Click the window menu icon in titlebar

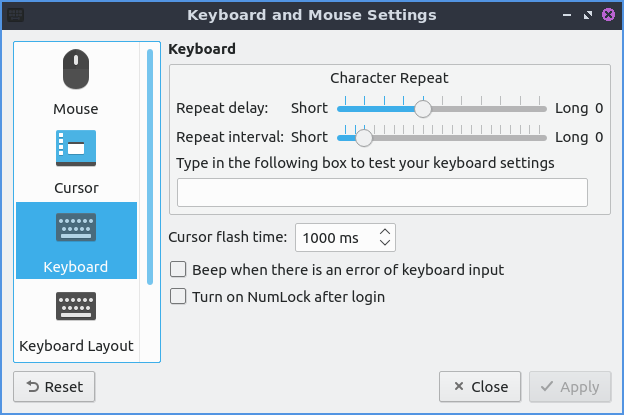16,15
